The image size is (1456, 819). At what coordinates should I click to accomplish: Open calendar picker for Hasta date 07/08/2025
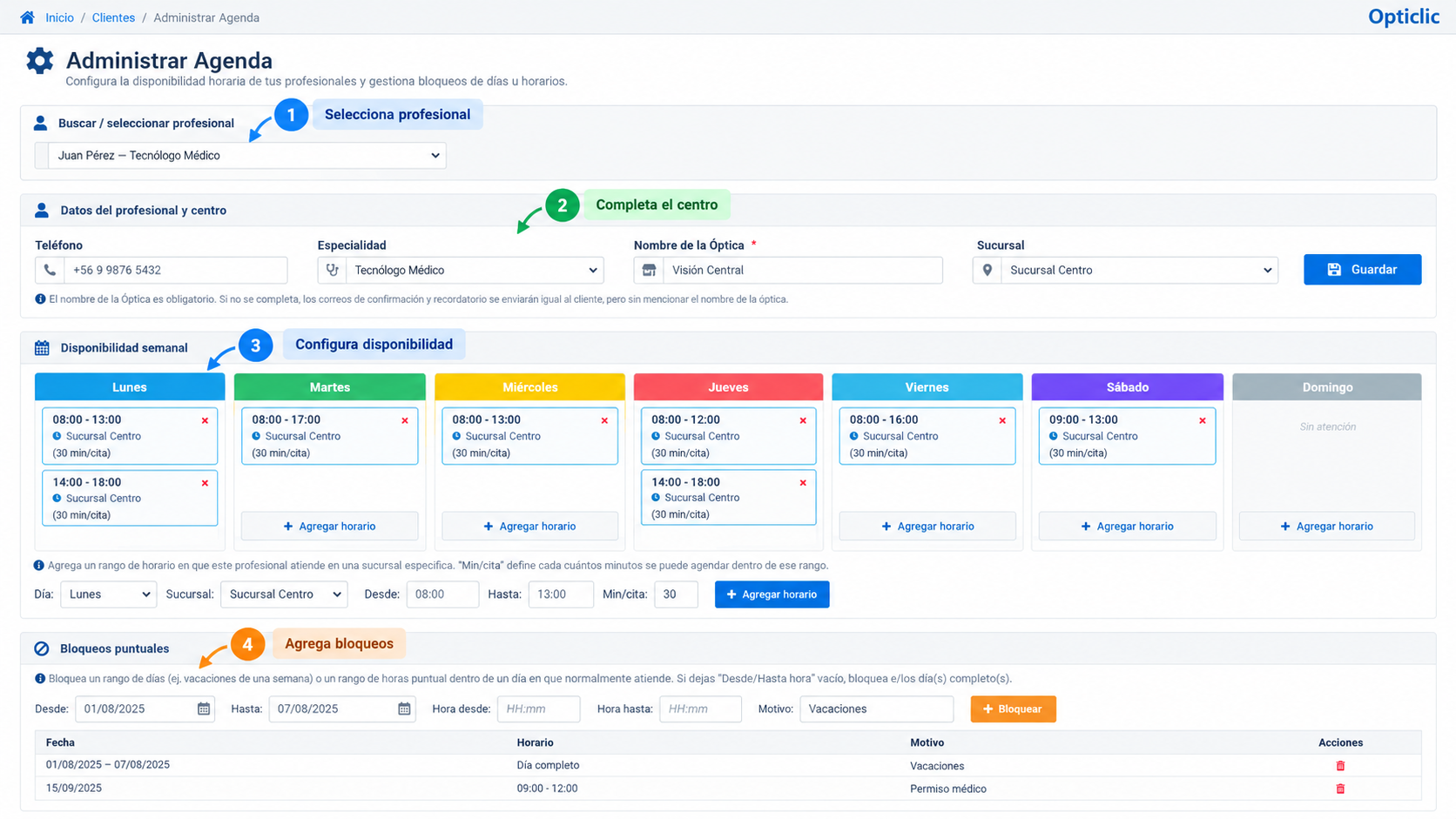pyautogui.click(x=404, y=709)
